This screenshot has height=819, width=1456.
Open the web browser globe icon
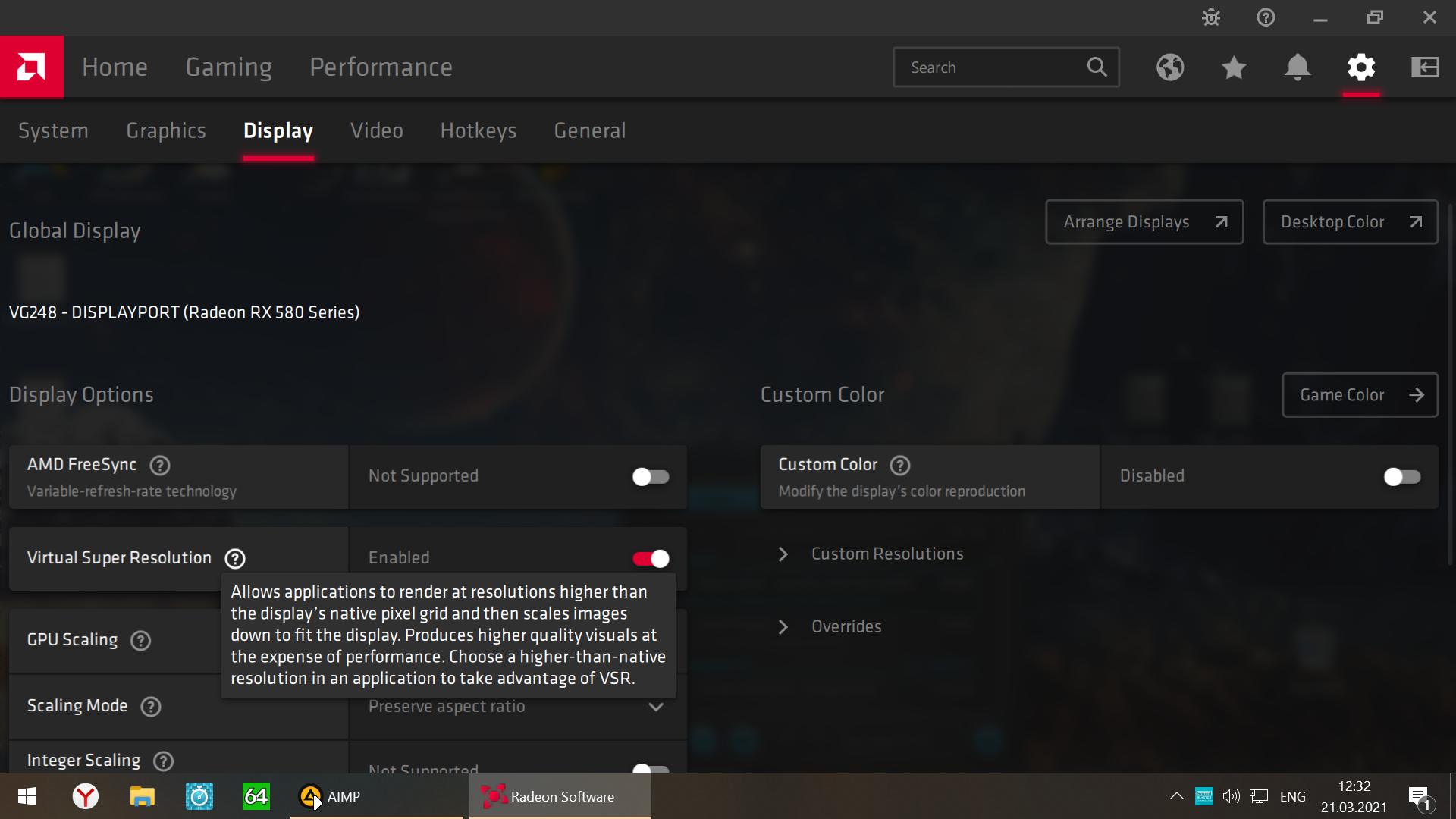pos(1170,67)
